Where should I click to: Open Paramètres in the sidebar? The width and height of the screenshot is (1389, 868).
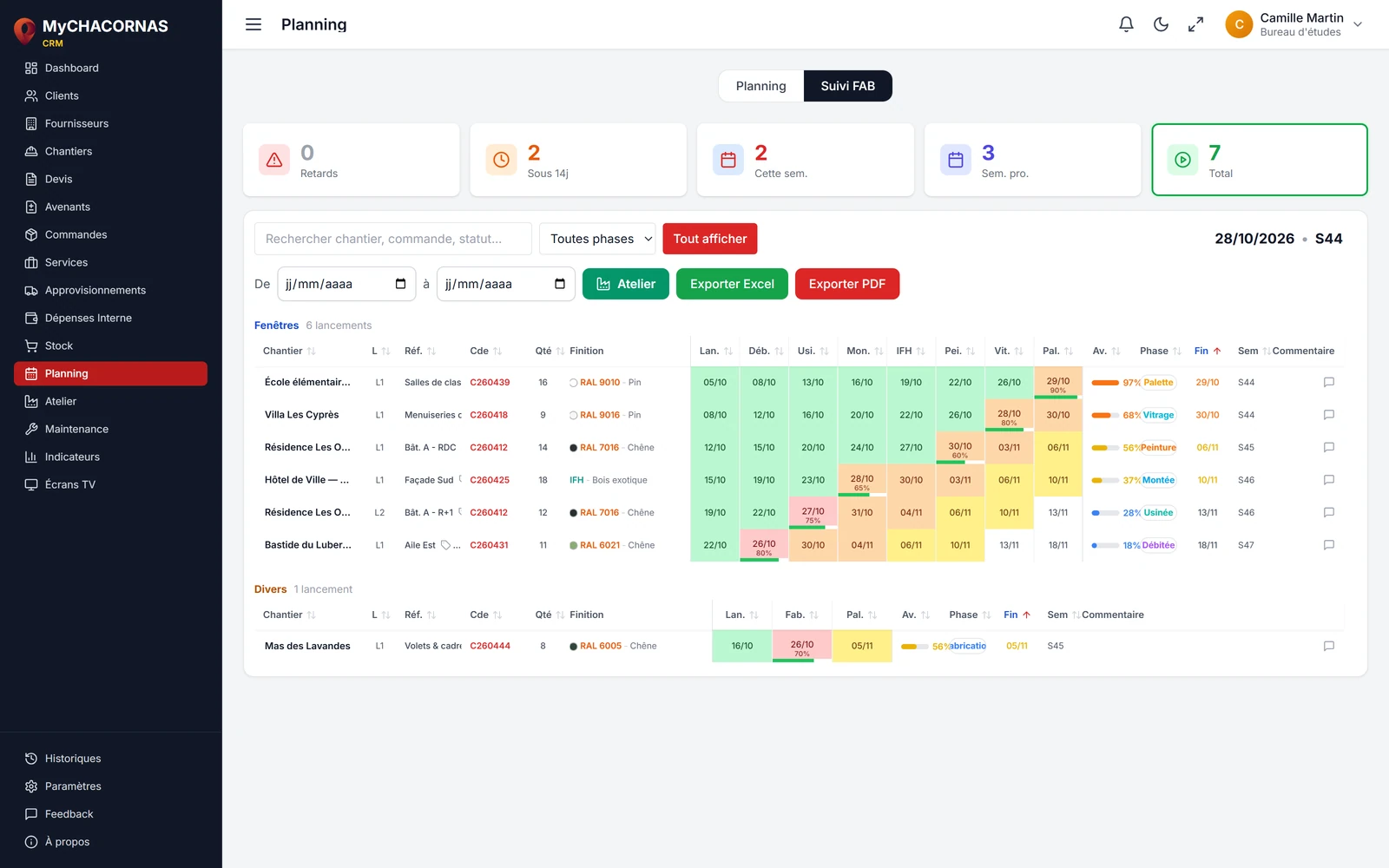111,786
